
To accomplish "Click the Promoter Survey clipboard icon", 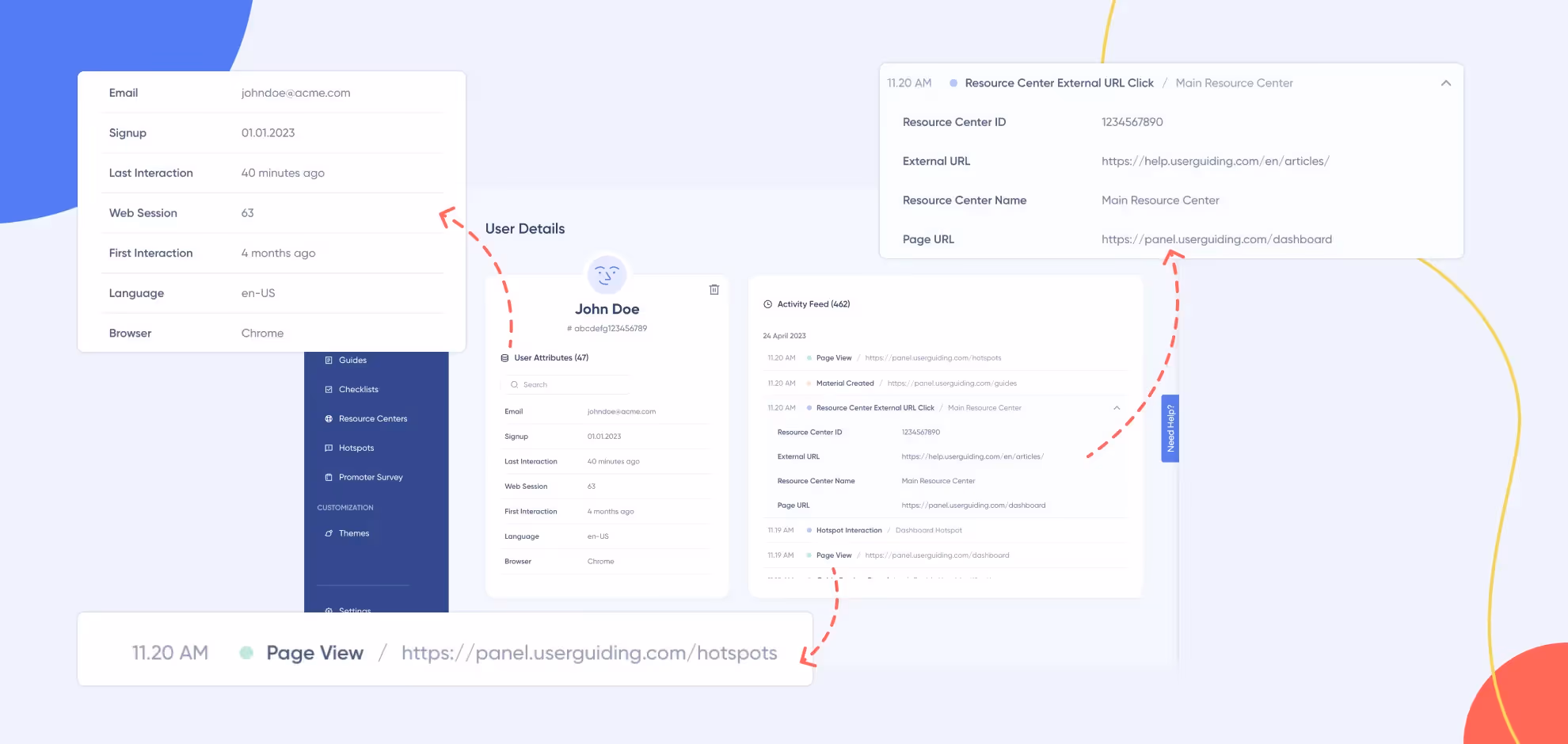I will coord(329,478).
